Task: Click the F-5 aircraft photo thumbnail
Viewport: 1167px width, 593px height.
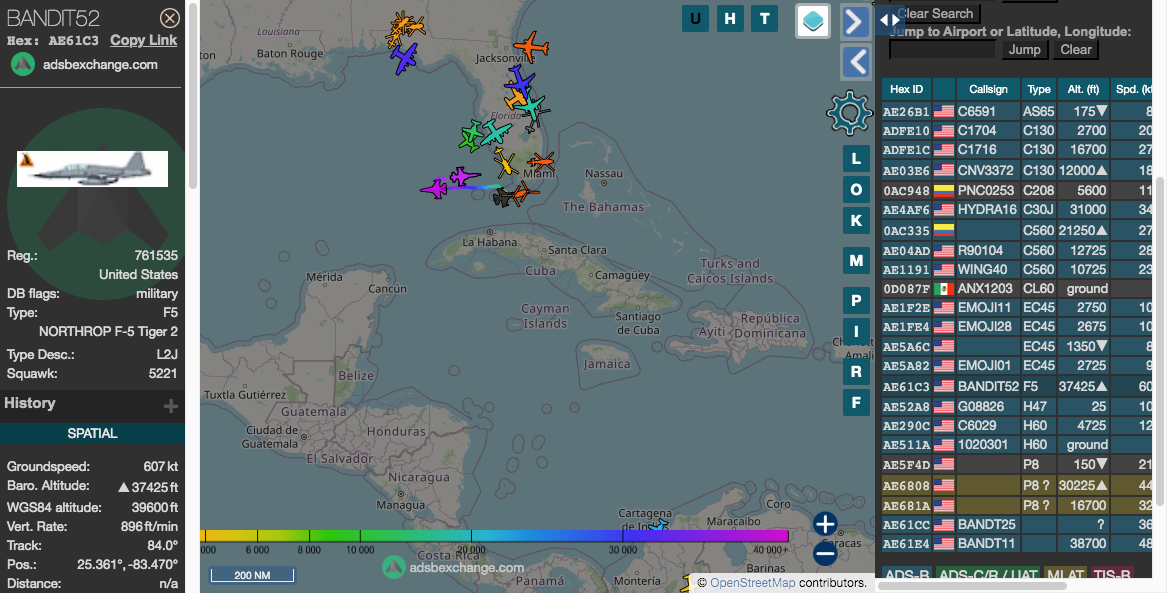Action: click(x=92, y=169)
